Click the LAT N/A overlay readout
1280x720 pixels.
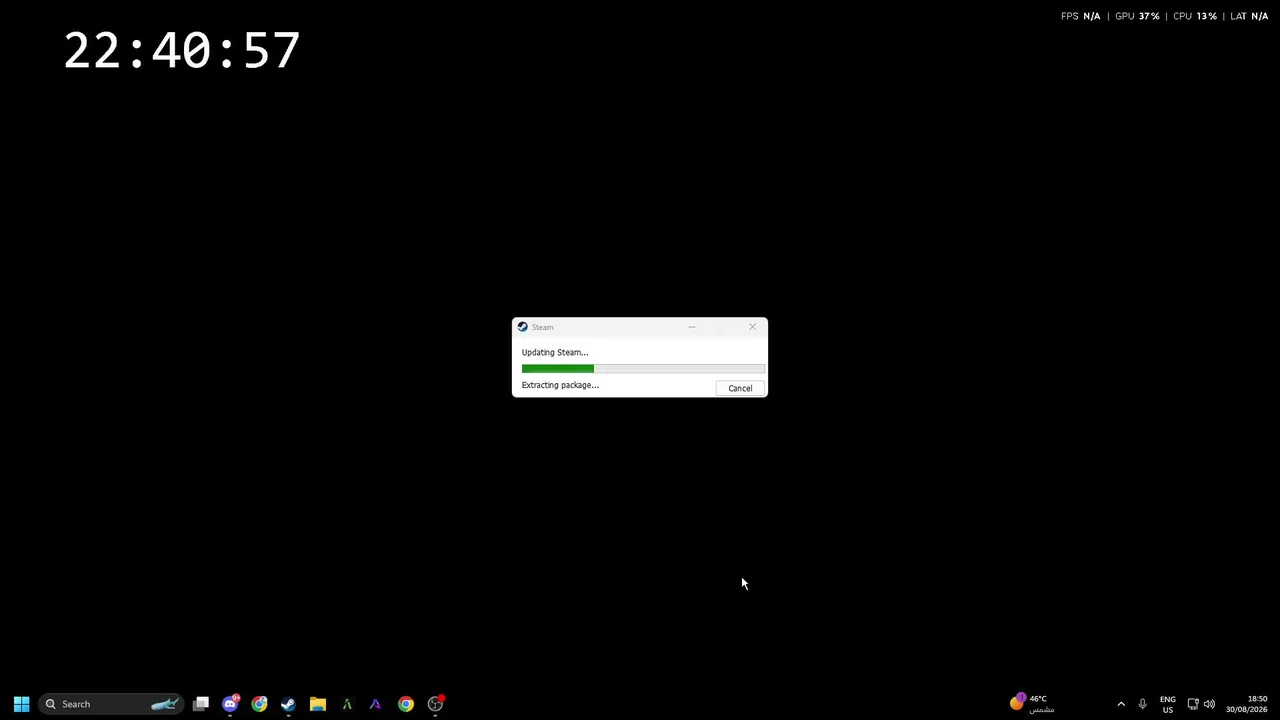1249,16
